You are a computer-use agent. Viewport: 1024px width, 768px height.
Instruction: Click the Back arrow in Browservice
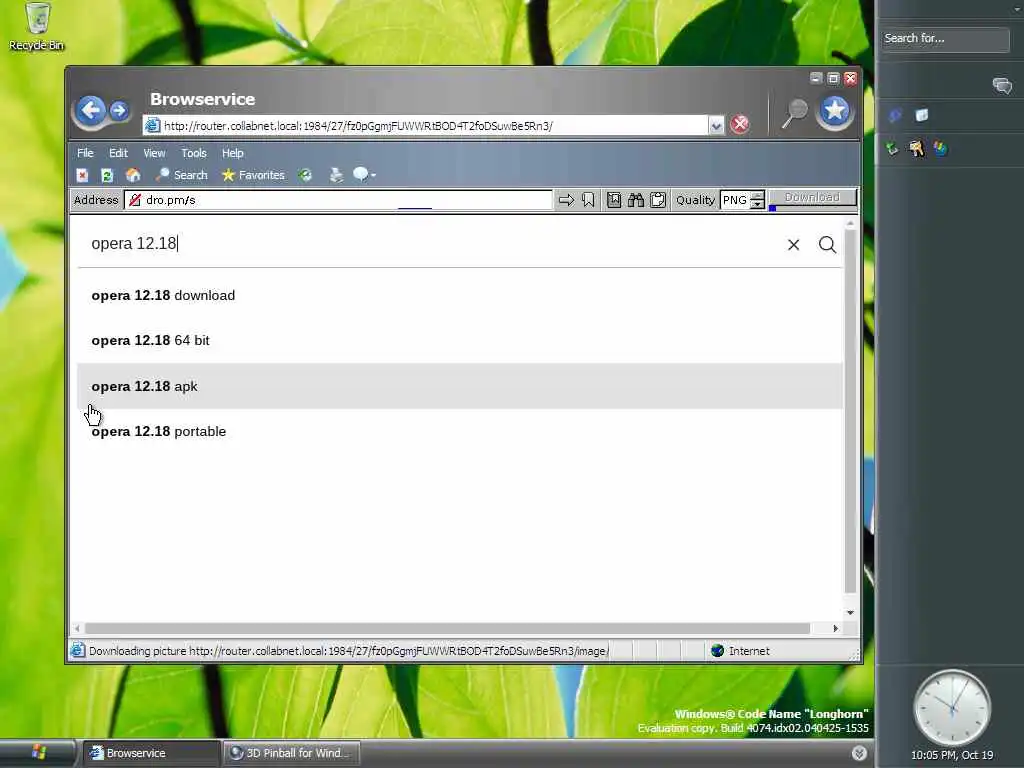click(90, 110)
